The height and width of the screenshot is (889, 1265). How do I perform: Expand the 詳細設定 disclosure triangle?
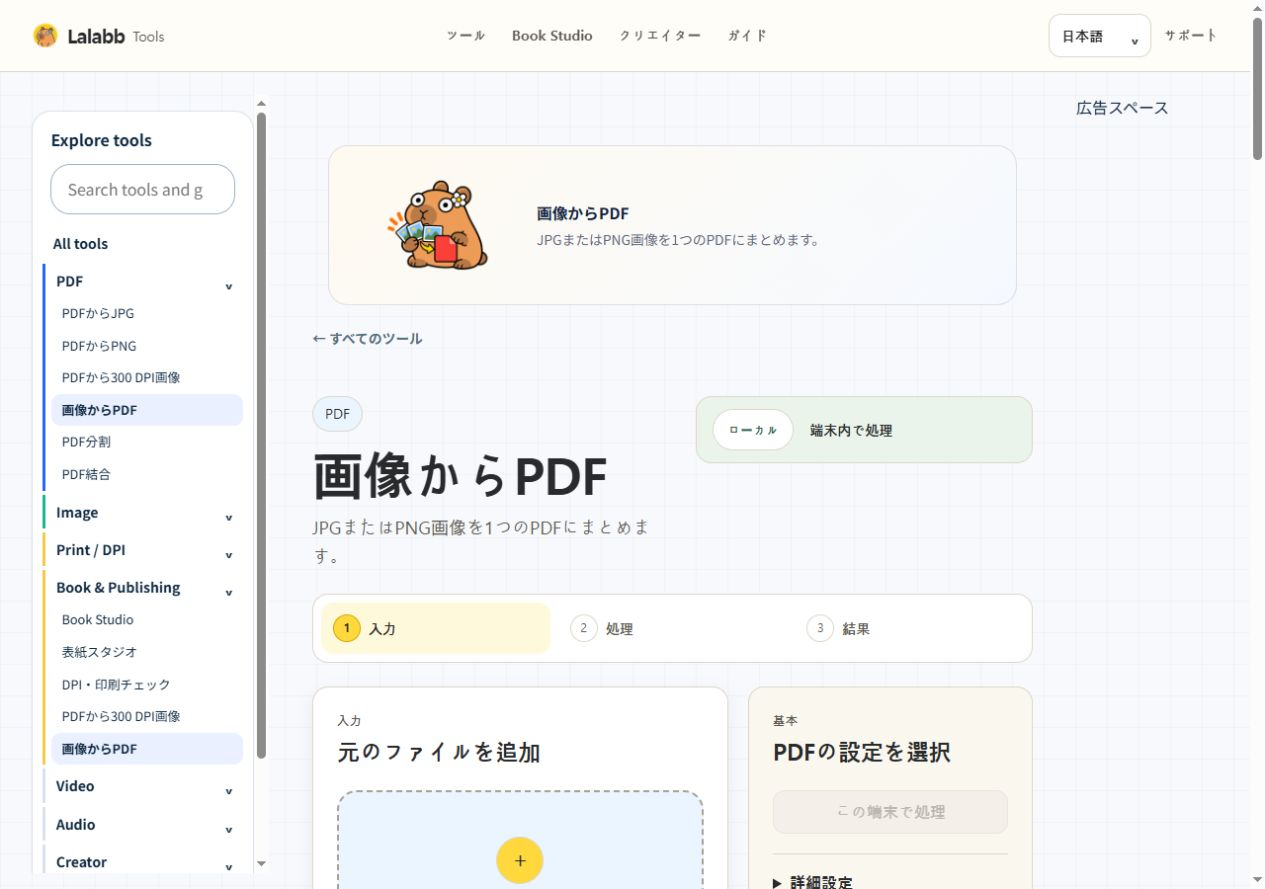pos(778,882)
